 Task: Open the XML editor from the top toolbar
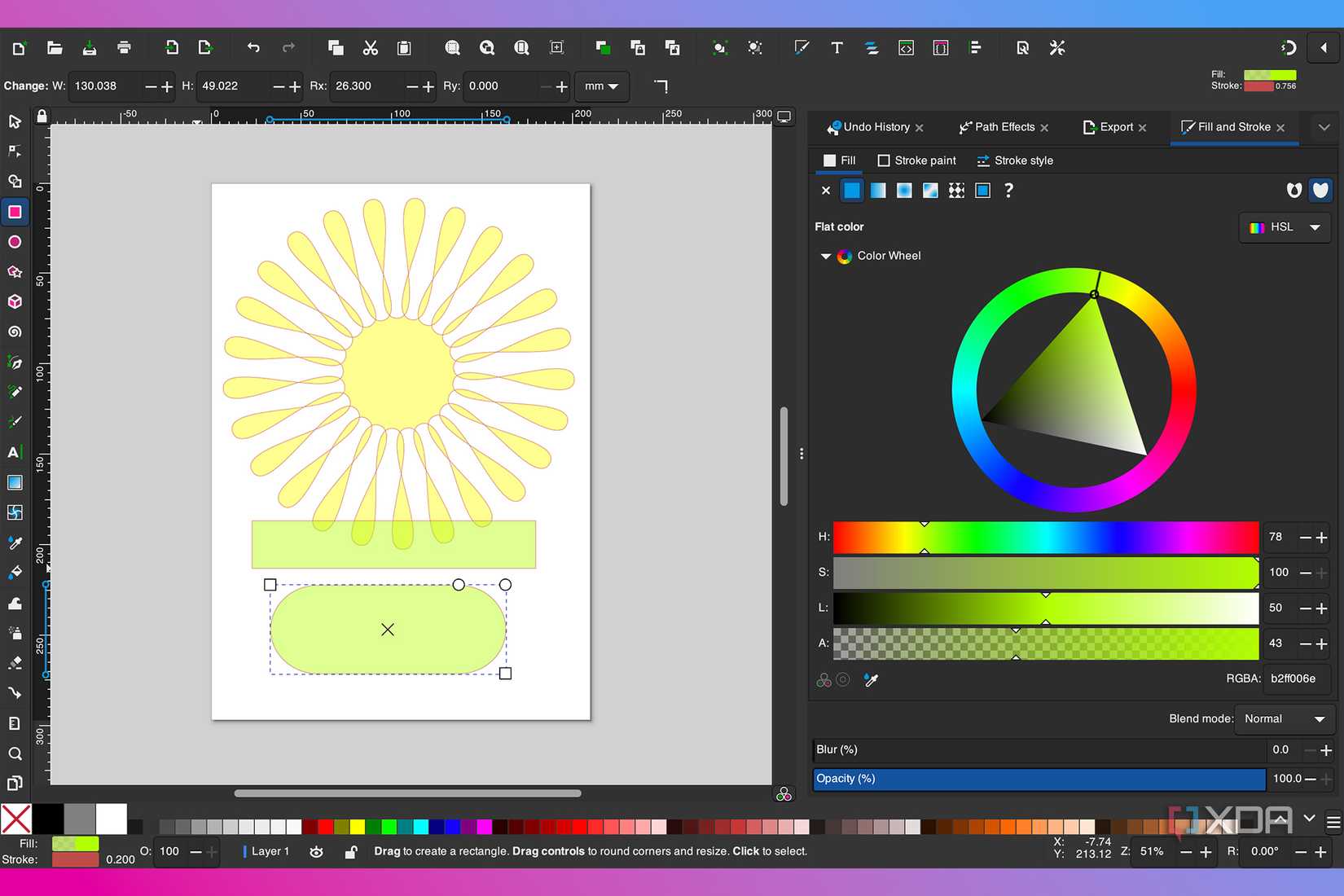(906, 48)
